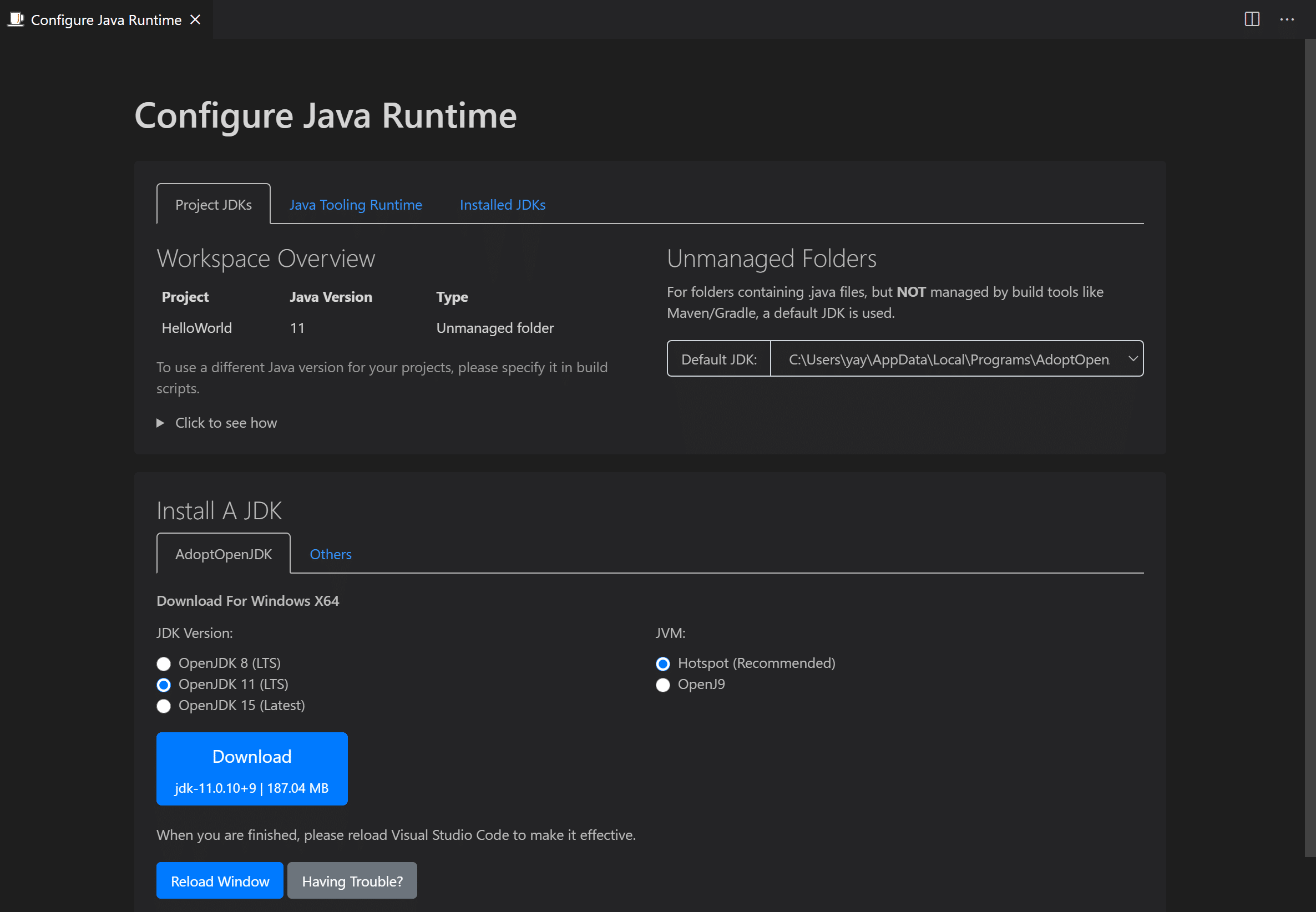Click the Unmanaged folder type cell

pos(495,328)
